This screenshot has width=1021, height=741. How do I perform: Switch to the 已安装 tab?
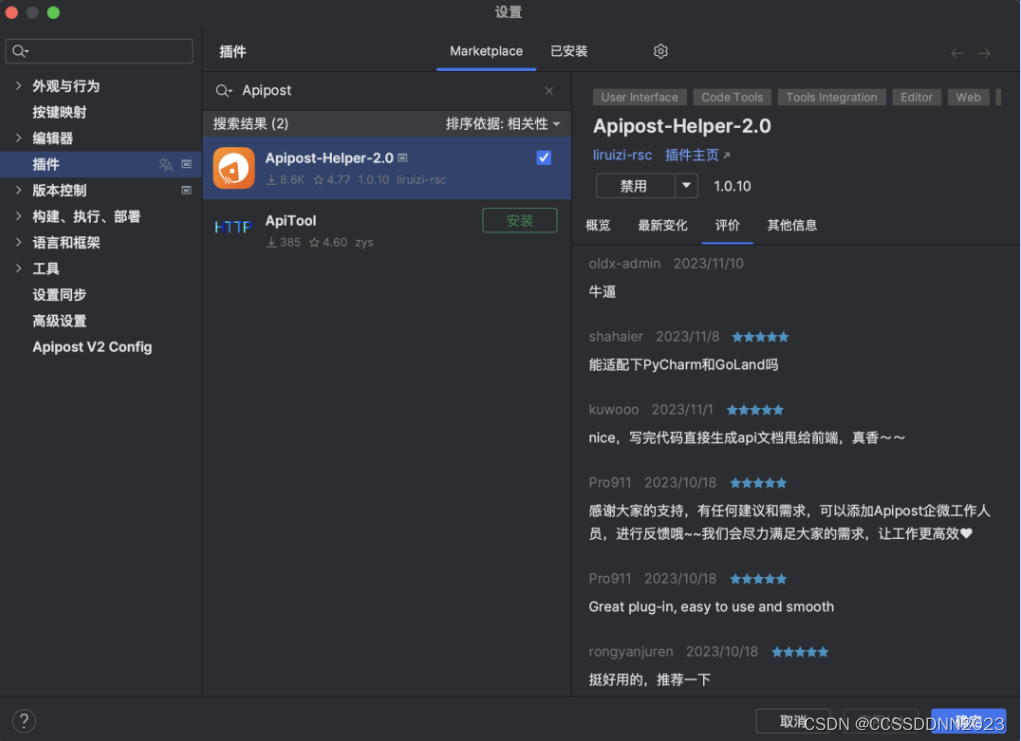568,51
